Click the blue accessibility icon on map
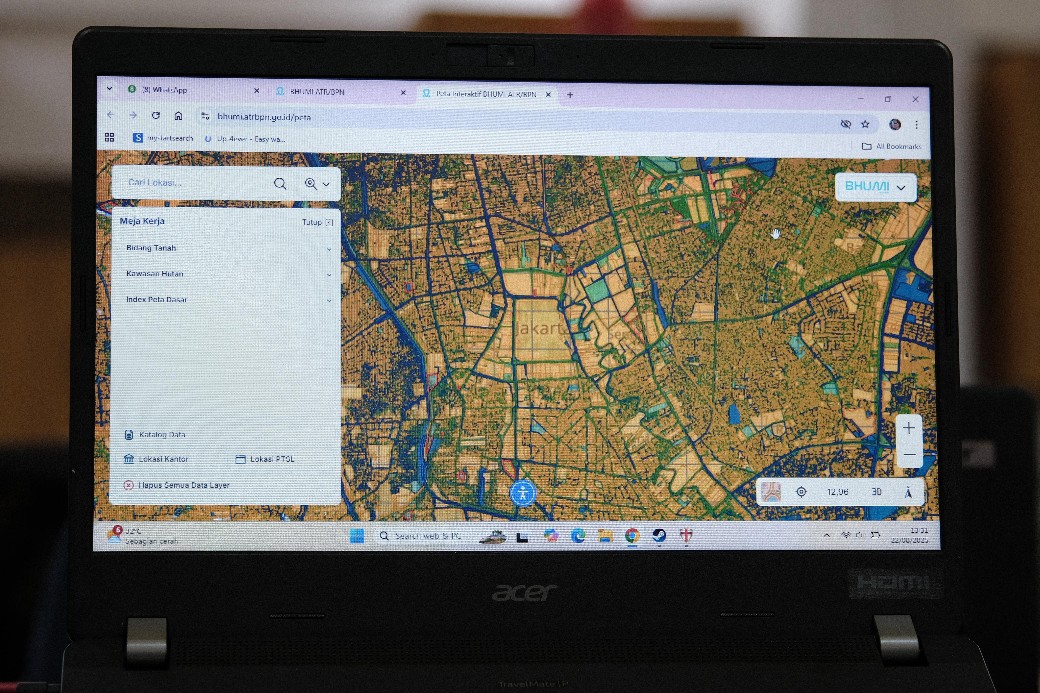1040x693 pixels. pyautogui.click(x=523, y=492)
